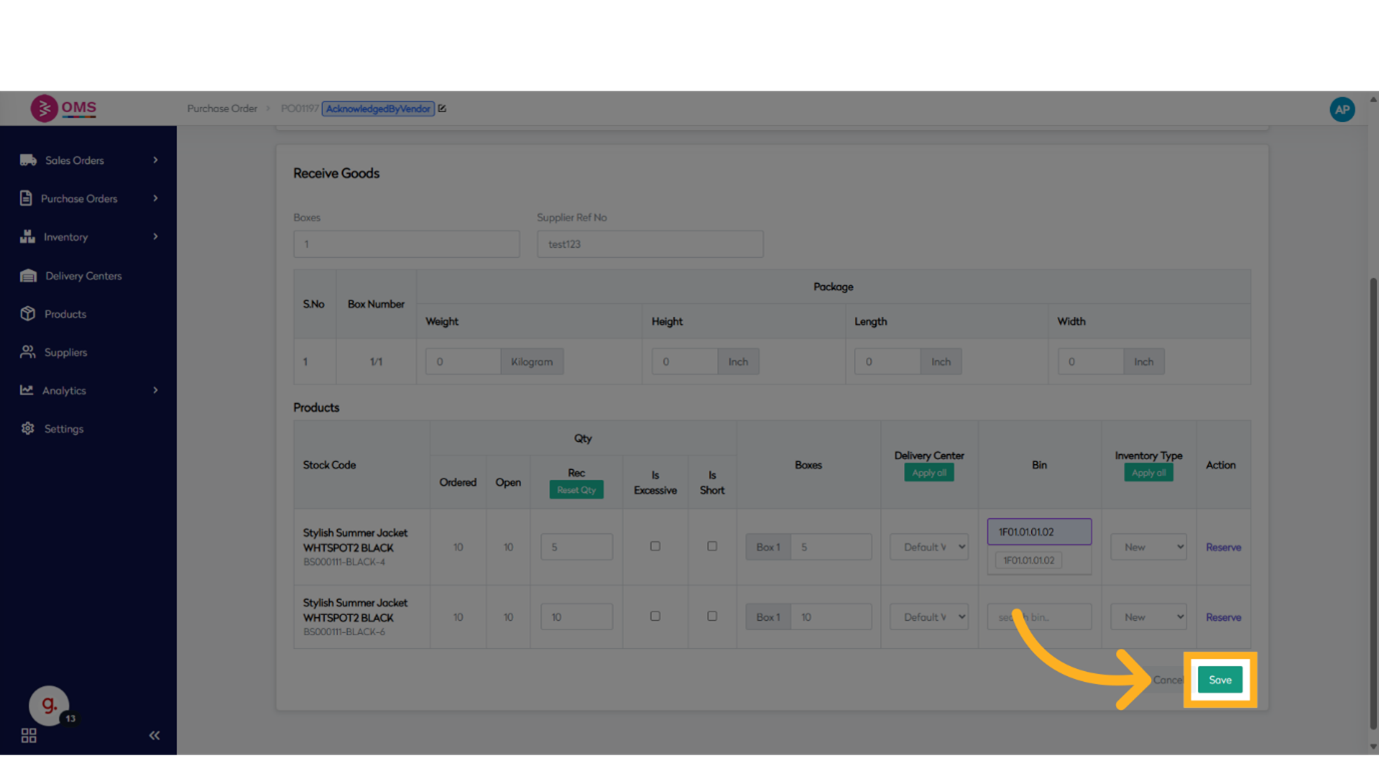Viewport: 1379px width, 776px height.
Task: Open Settings gear icon in sidebar
Action: (x=27, y=429)
